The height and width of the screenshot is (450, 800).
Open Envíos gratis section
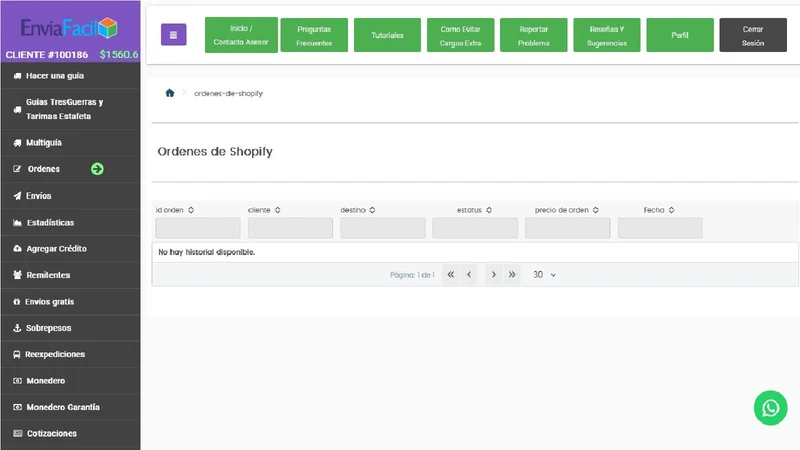pyautogui.click(x=71, y=302)
